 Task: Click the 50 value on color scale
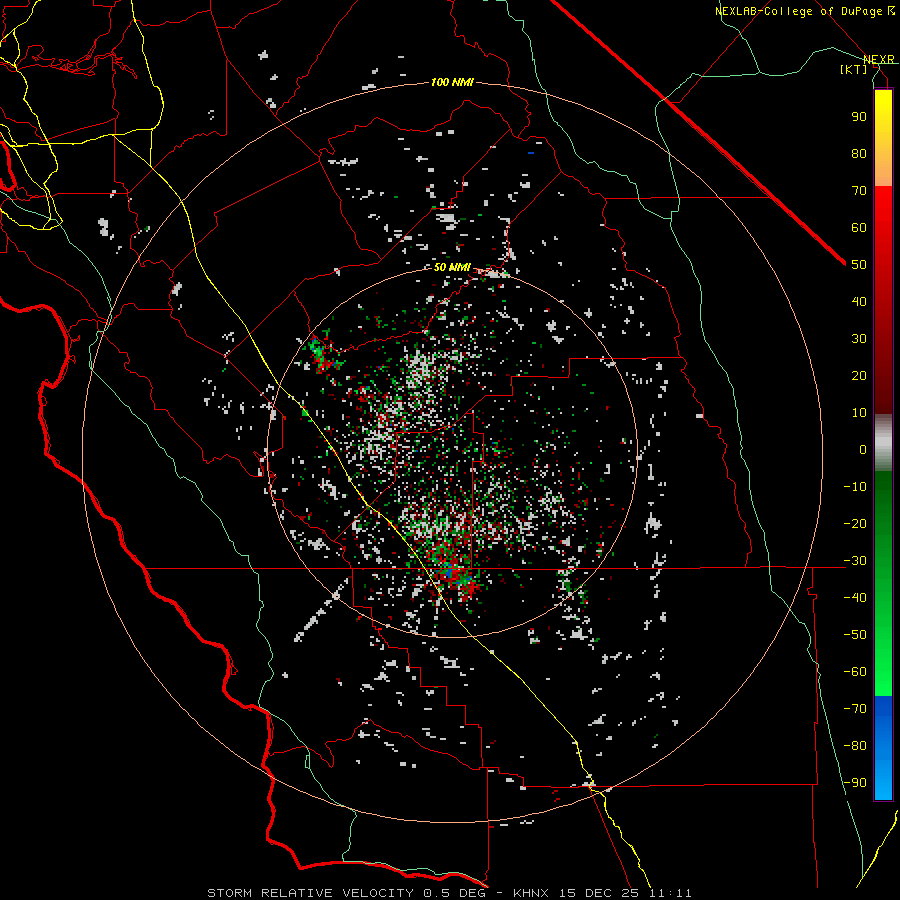(x=859, y=265)
